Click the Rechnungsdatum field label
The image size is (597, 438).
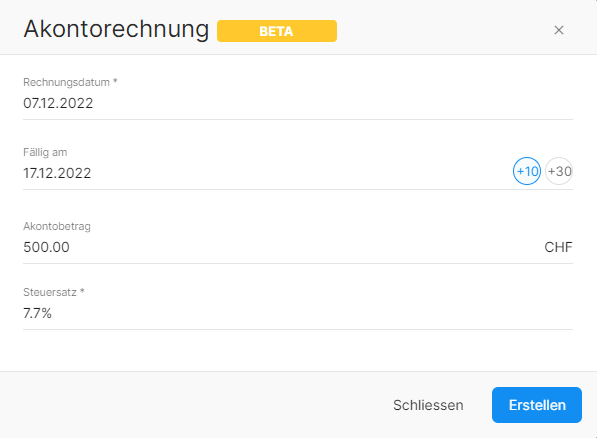coord(70,82)
